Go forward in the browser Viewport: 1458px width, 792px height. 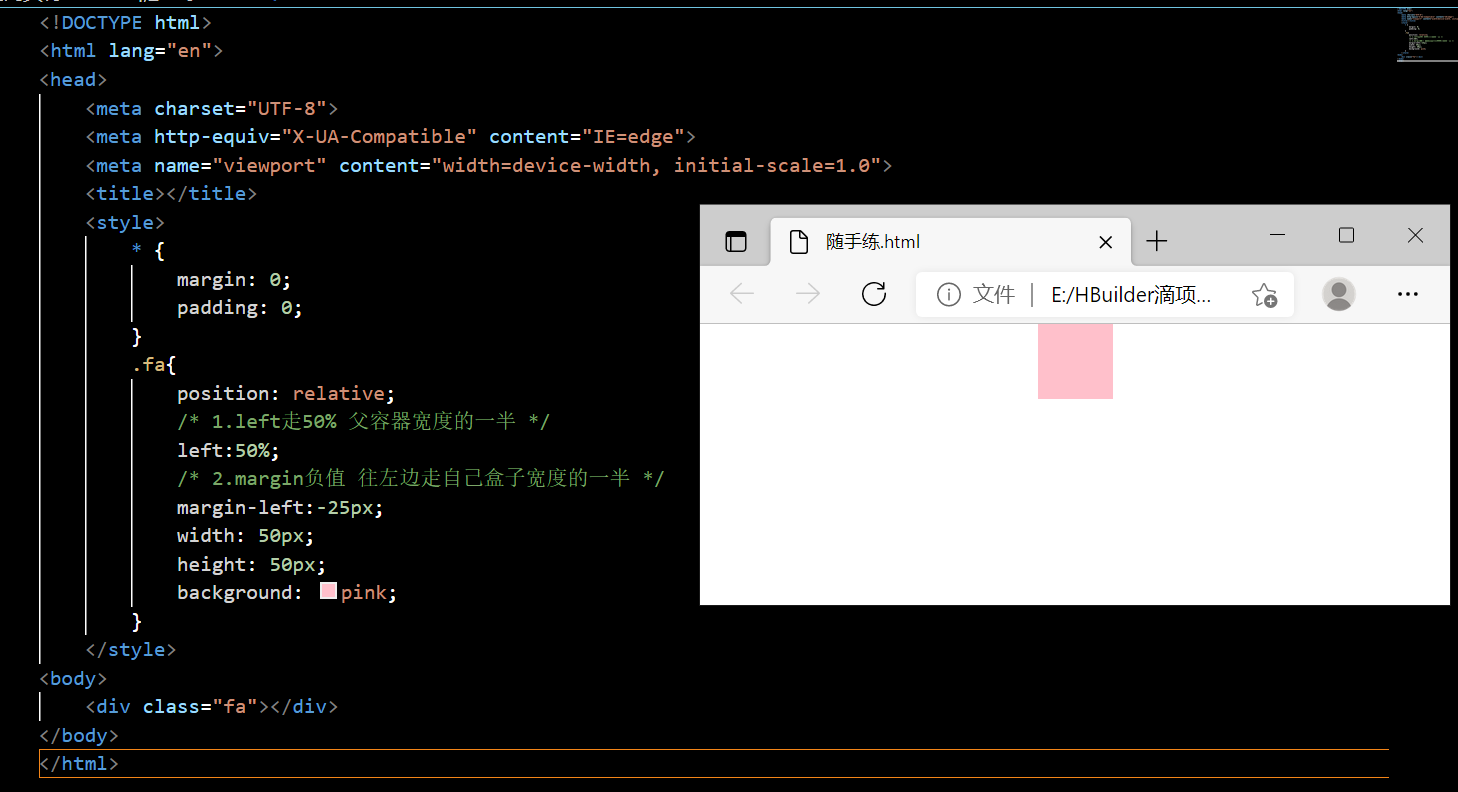[807, 294]
